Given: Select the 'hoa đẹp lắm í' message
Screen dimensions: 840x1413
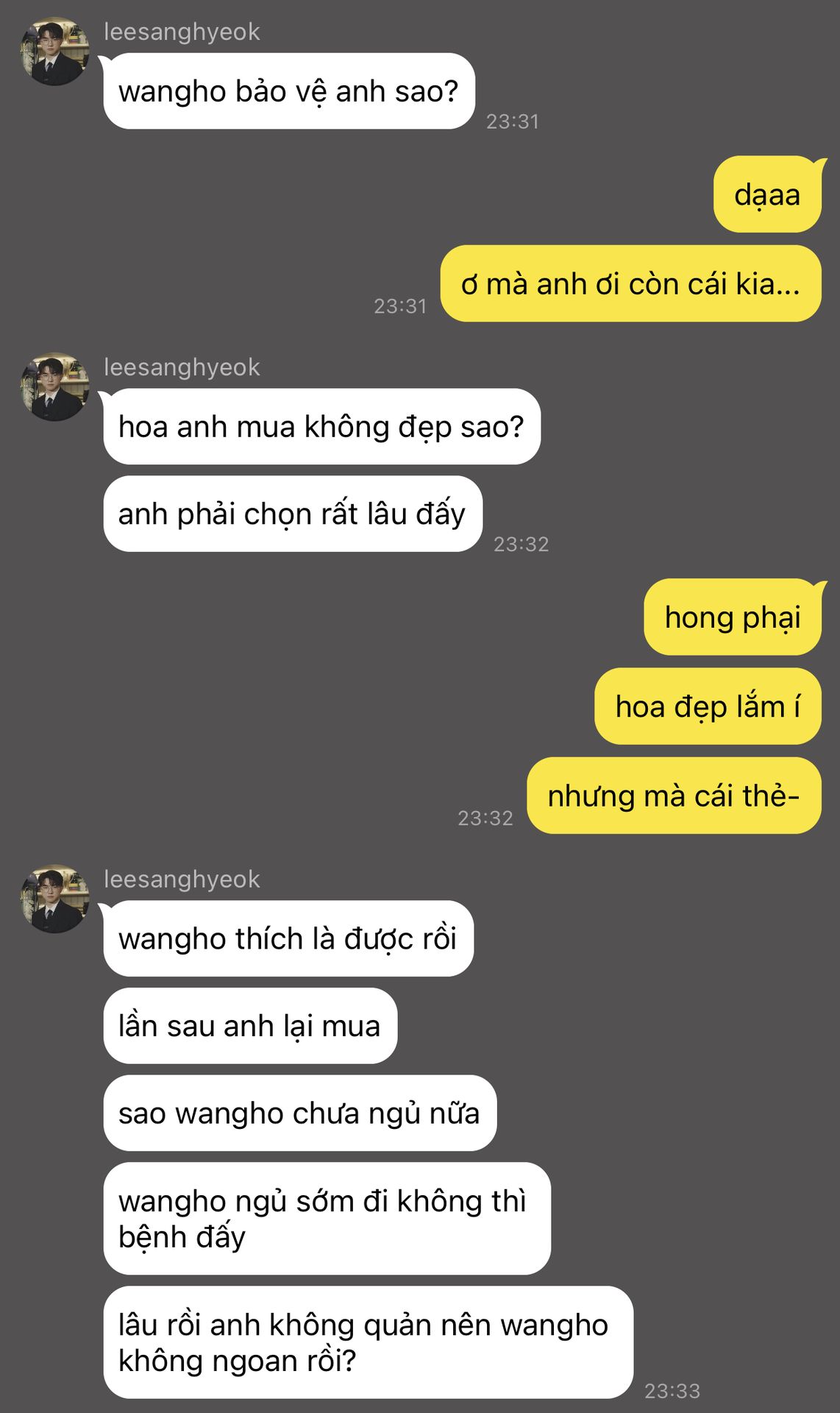Looking at the screenshot, I should tap(708, 706).
